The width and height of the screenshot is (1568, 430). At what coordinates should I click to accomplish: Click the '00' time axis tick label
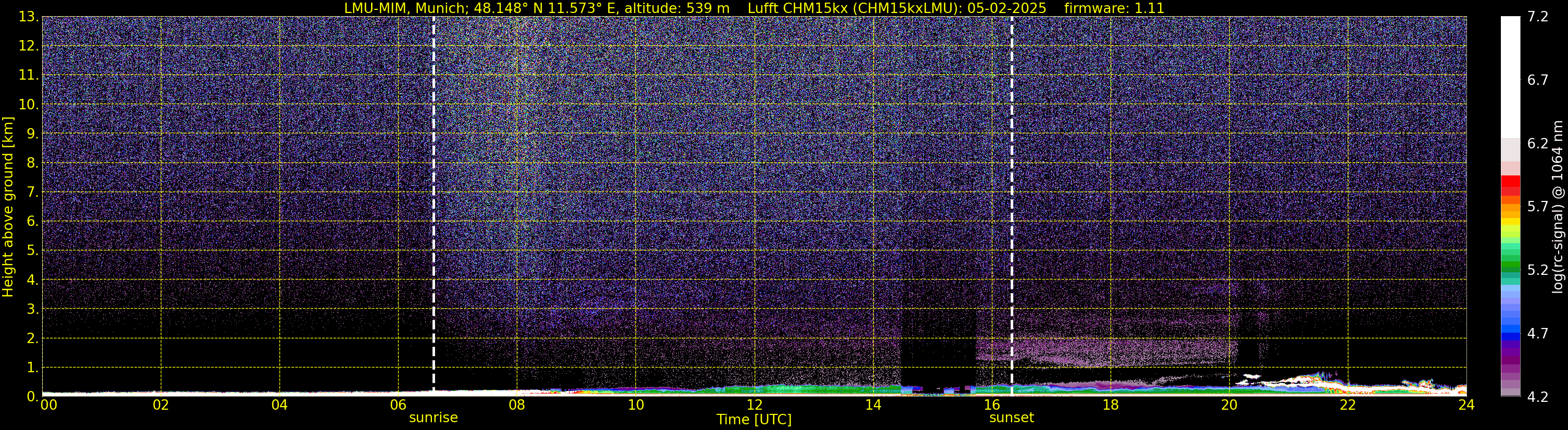pyautogui.click(x=49, y=405)
